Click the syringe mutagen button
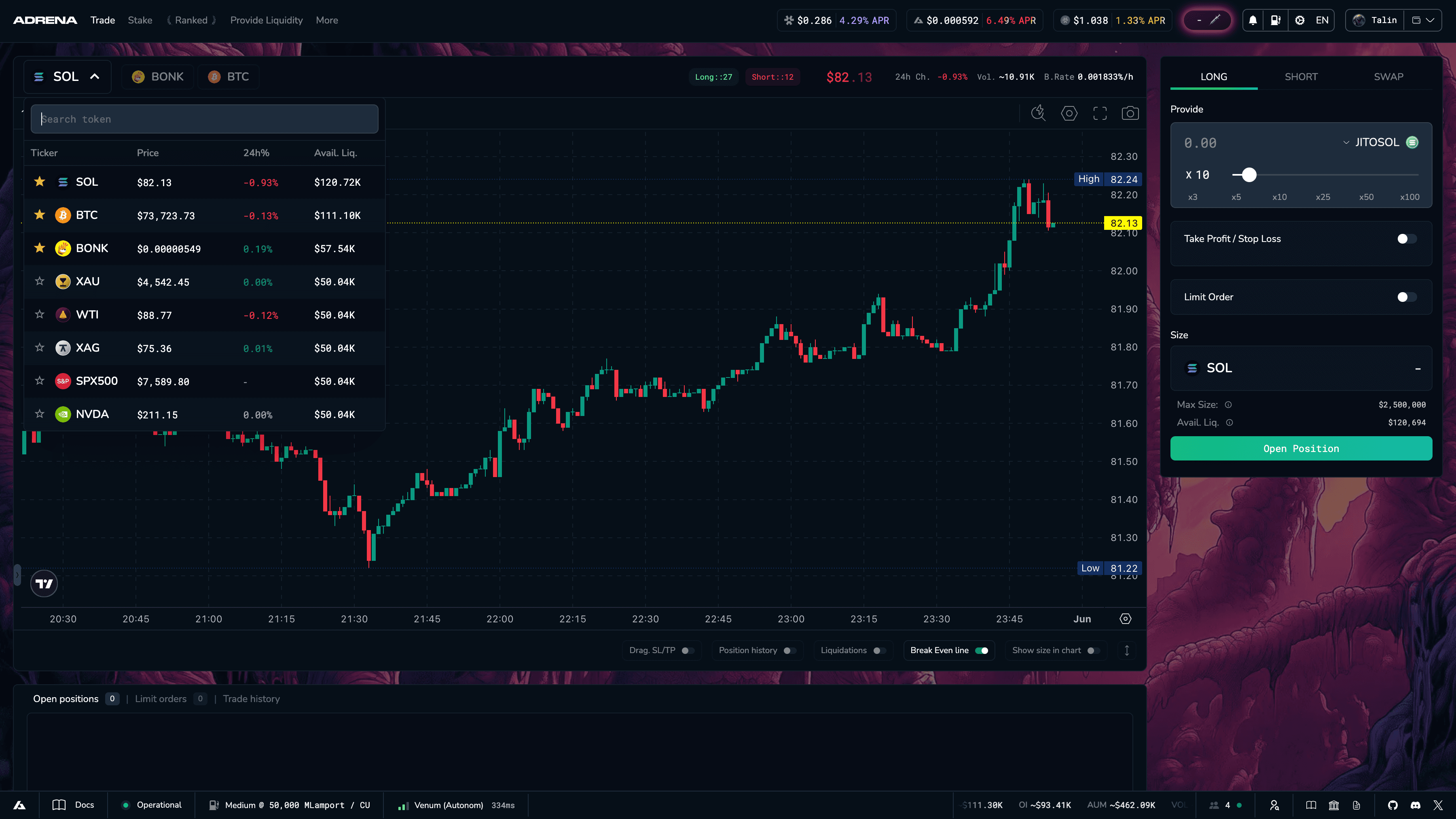The height and width of the screenshot is (819, 1456). click(1207, 20)
